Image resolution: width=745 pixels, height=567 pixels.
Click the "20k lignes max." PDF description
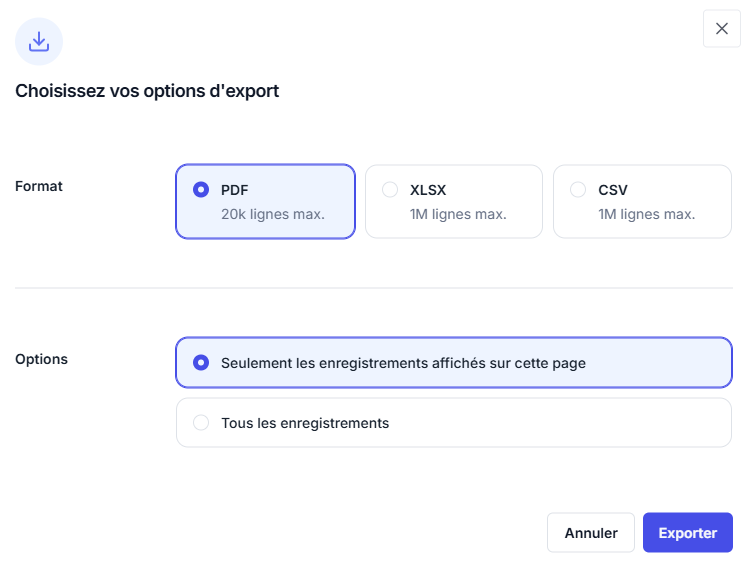point(273,214)
